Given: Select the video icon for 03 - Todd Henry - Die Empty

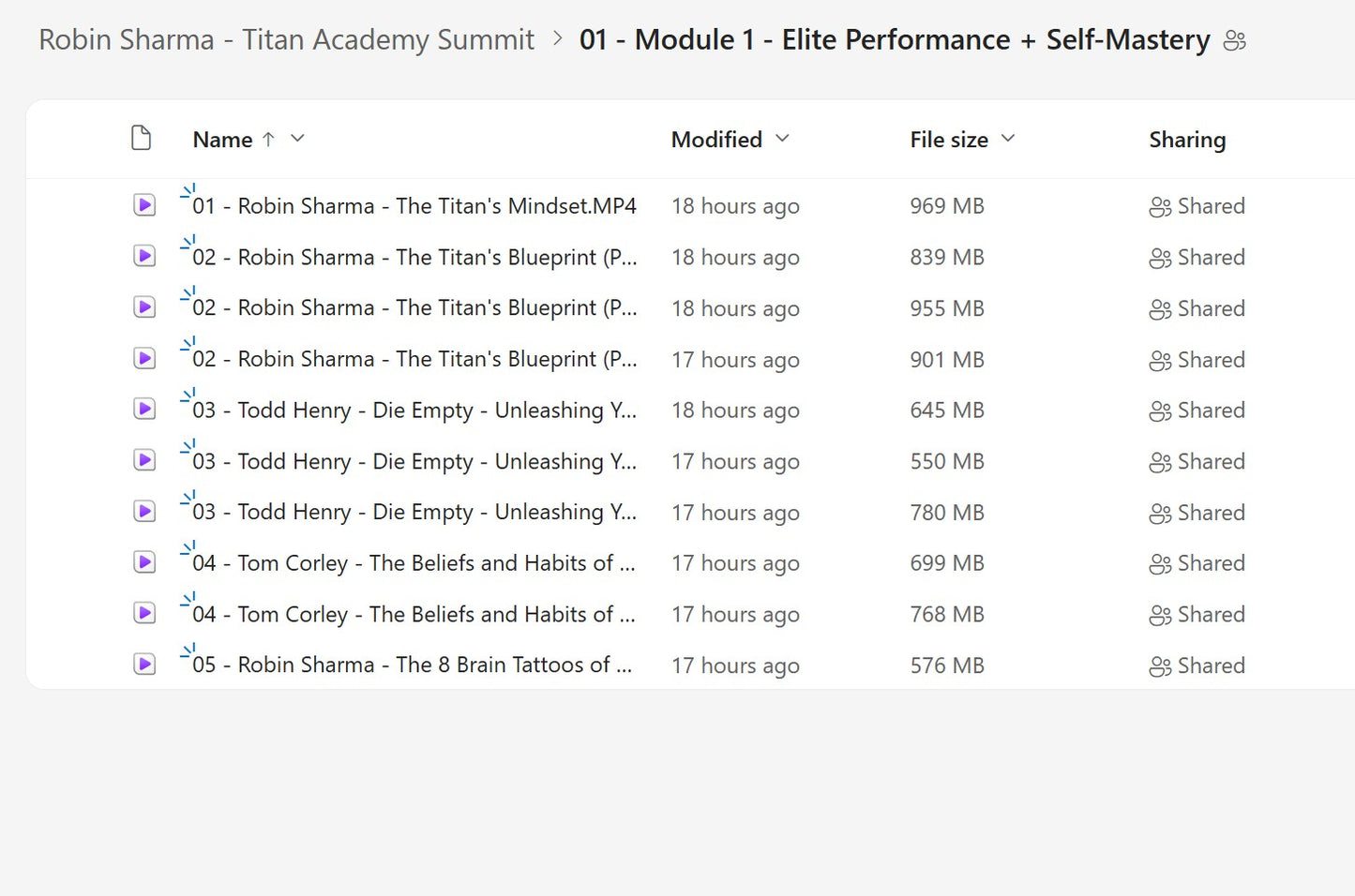Looking at the screenshot, I should (143, 410).
